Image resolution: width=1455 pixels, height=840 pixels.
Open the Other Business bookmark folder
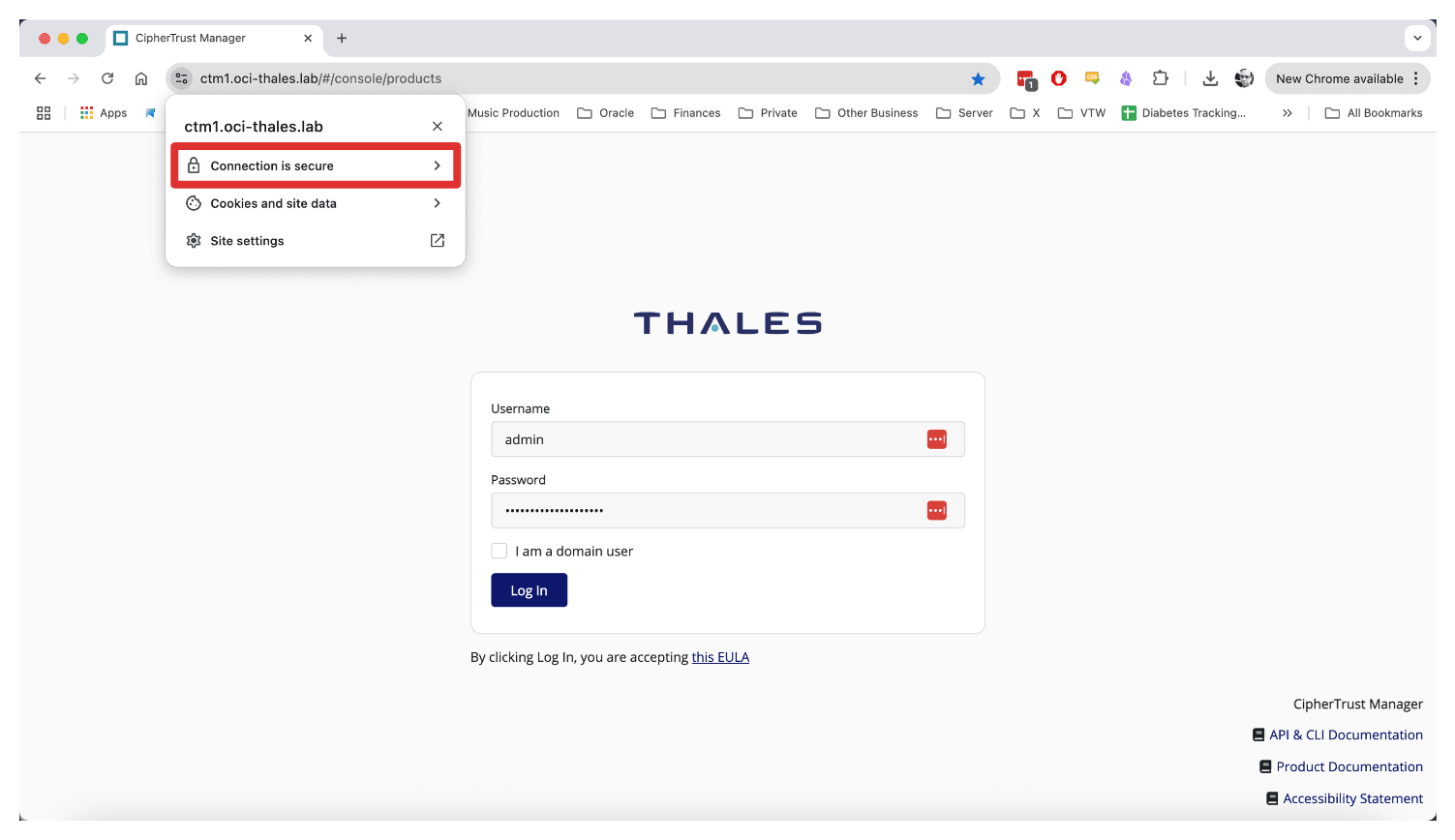[866, 113]
